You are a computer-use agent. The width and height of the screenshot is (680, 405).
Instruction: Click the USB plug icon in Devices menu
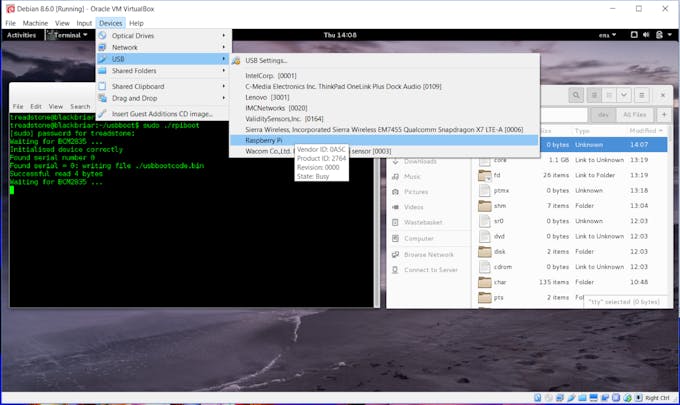(102, 59)
